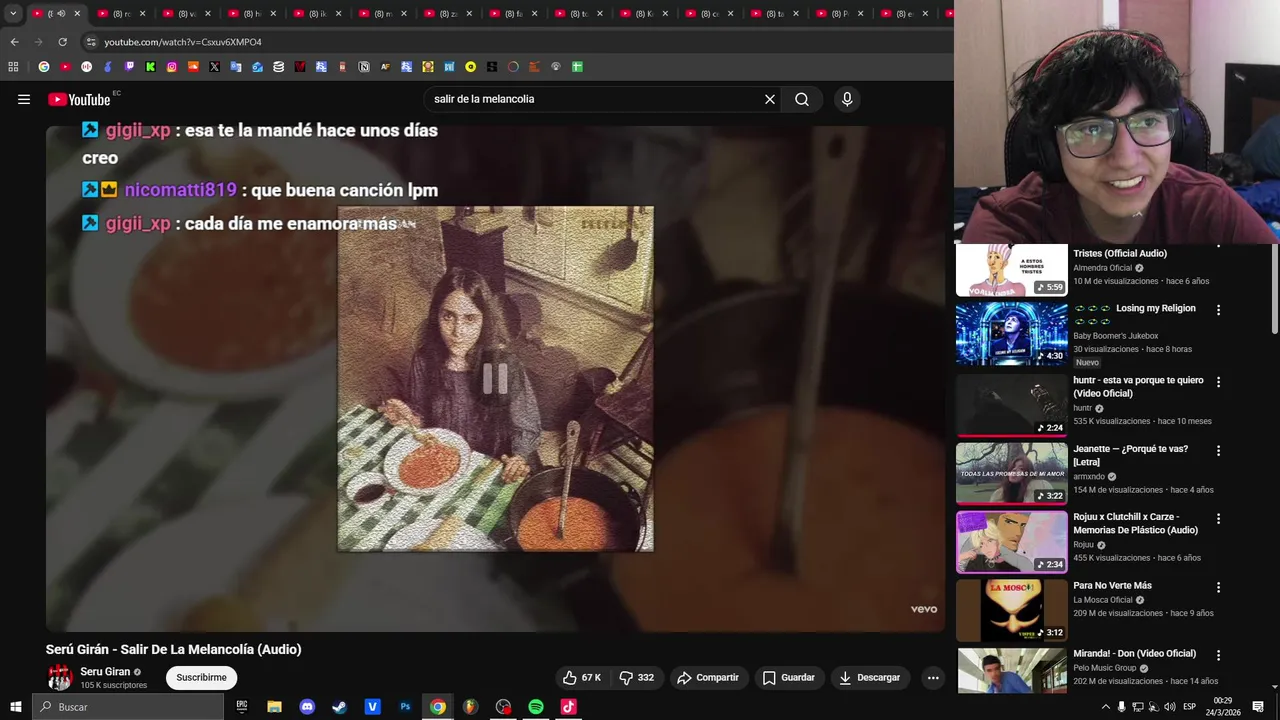Open the 'huntr - esta va porque te quiero' thumbnail
1280x720 pixels.
click(1011, 404)
